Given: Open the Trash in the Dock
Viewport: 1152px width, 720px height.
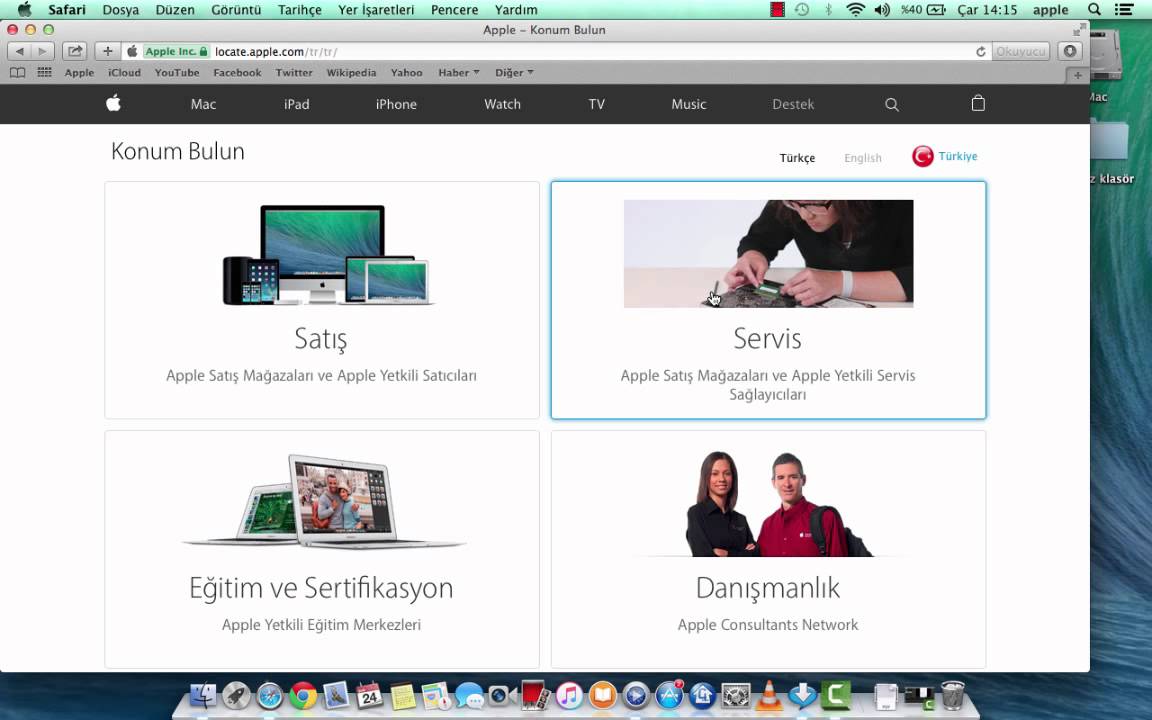Looking at the screenshot, I should pyautogui.click(x=953, y=695).
